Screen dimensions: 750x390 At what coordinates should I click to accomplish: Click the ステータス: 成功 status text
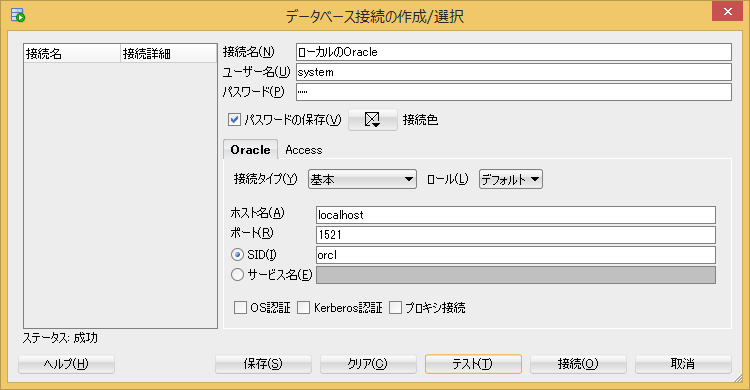pos(60,338)
